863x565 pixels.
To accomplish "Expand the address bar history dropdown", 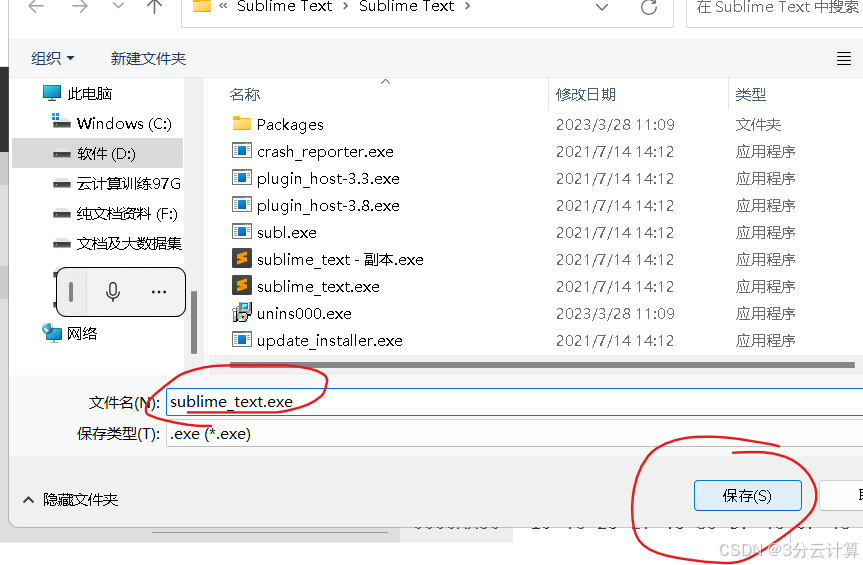I will click(602, 7).
